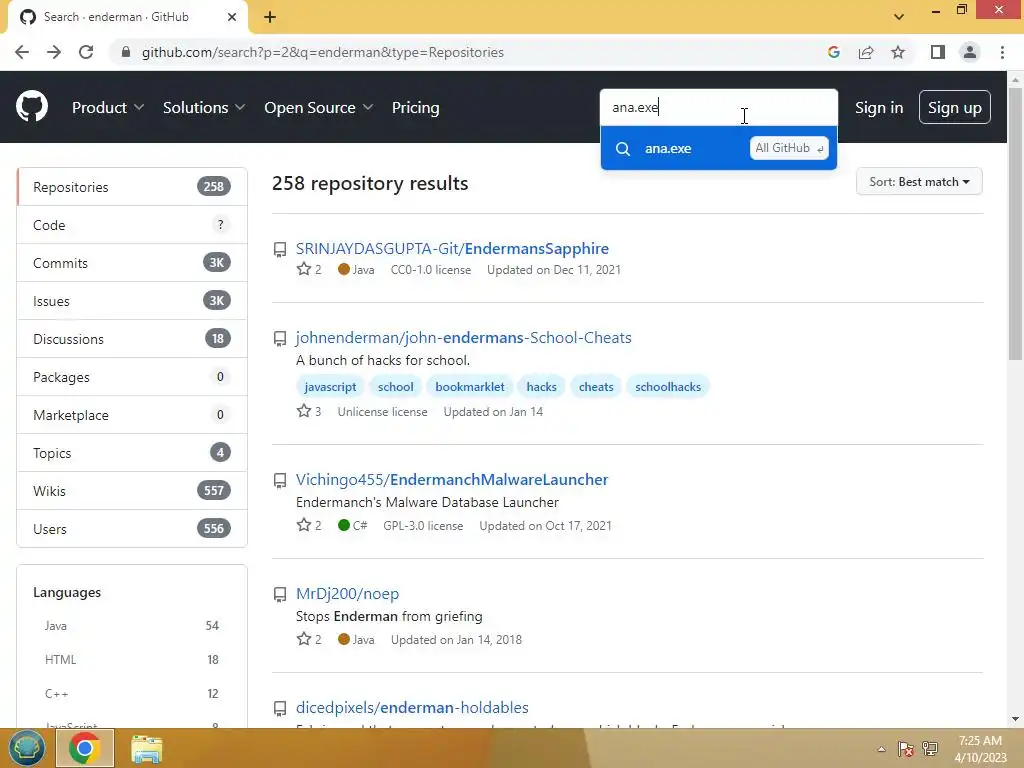The width and height of the screenshot is (1024, 768).
Task: Click the bookmarklet topic tag
Action: 470,387
